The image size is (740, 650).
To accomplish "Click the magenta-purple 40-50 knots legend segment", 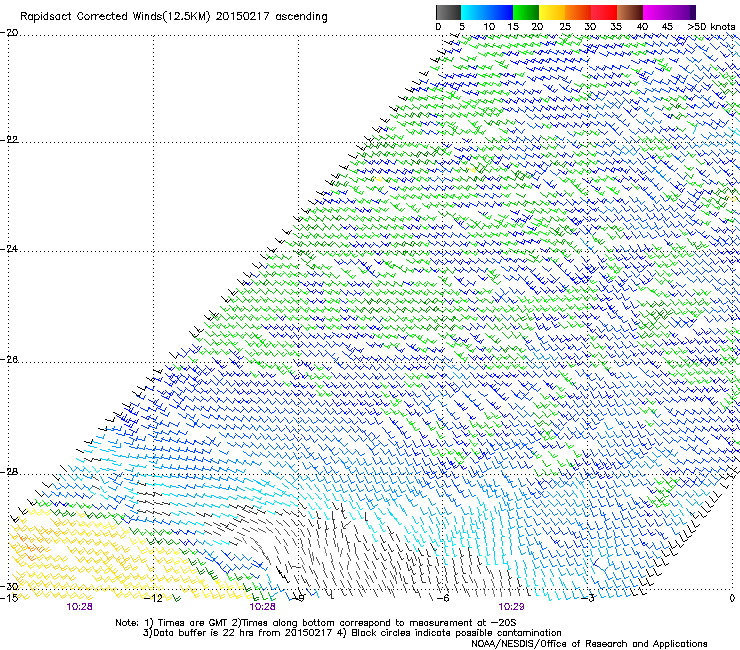I will 669,12.
